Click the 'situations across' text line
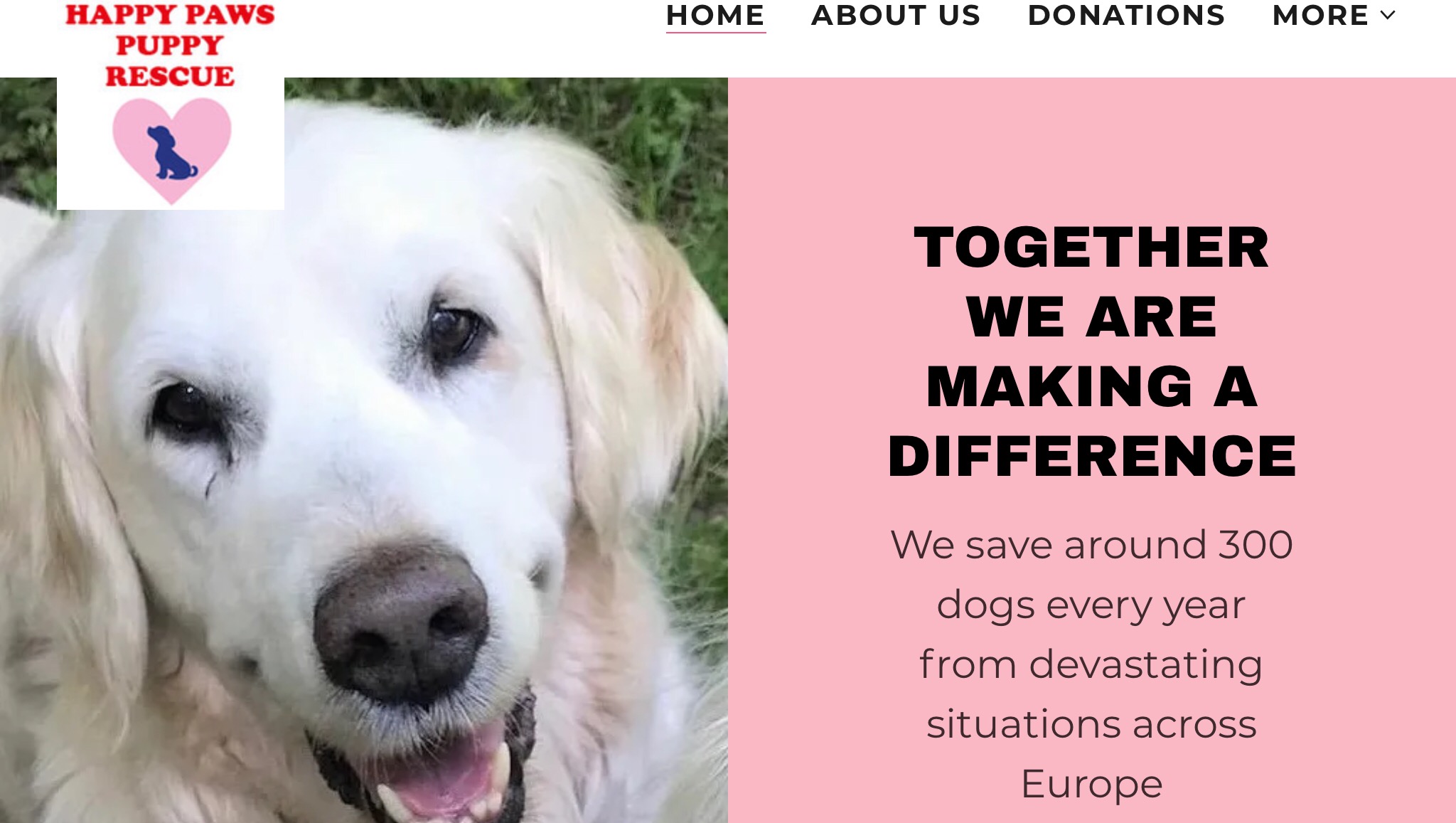This screenshot has width=1456, height=823. coord(1091,724)
